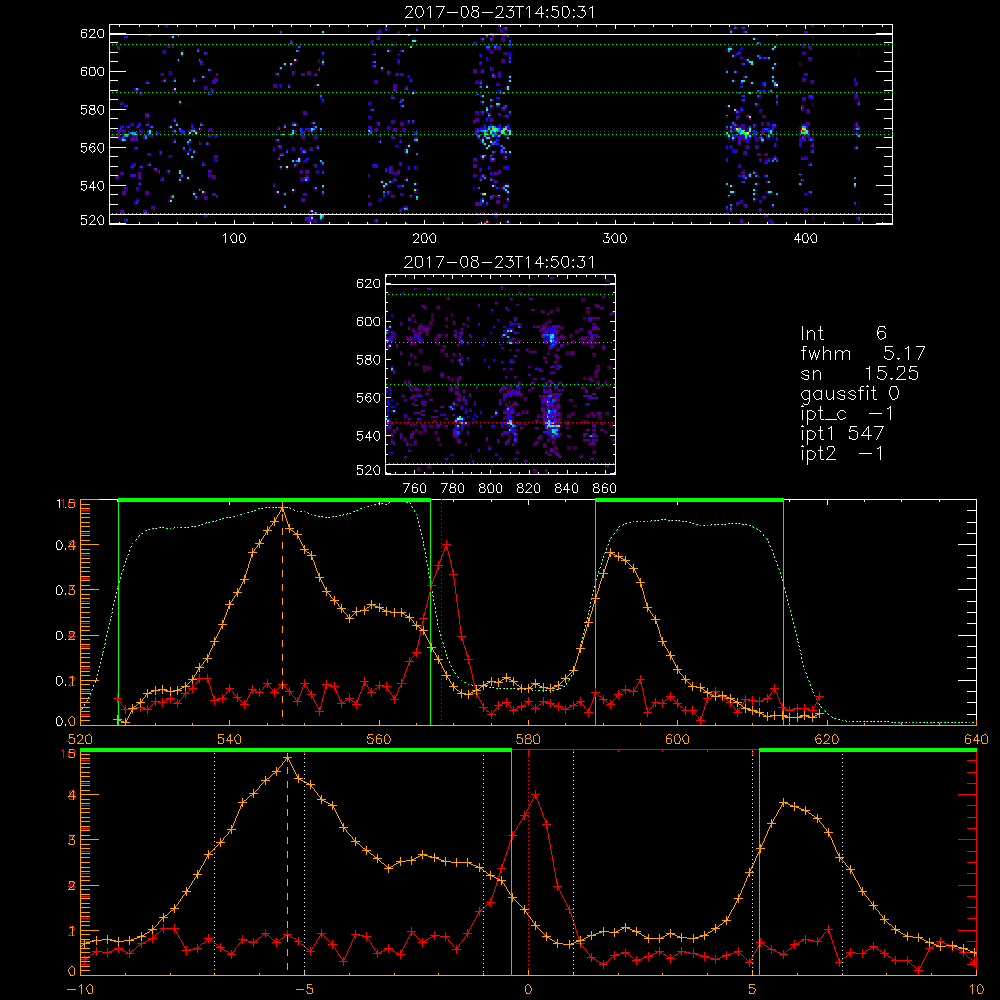Select the 'sn 15.25' readout
The width and height of the screenshot is (1000, 1000).
coord(860,373)
